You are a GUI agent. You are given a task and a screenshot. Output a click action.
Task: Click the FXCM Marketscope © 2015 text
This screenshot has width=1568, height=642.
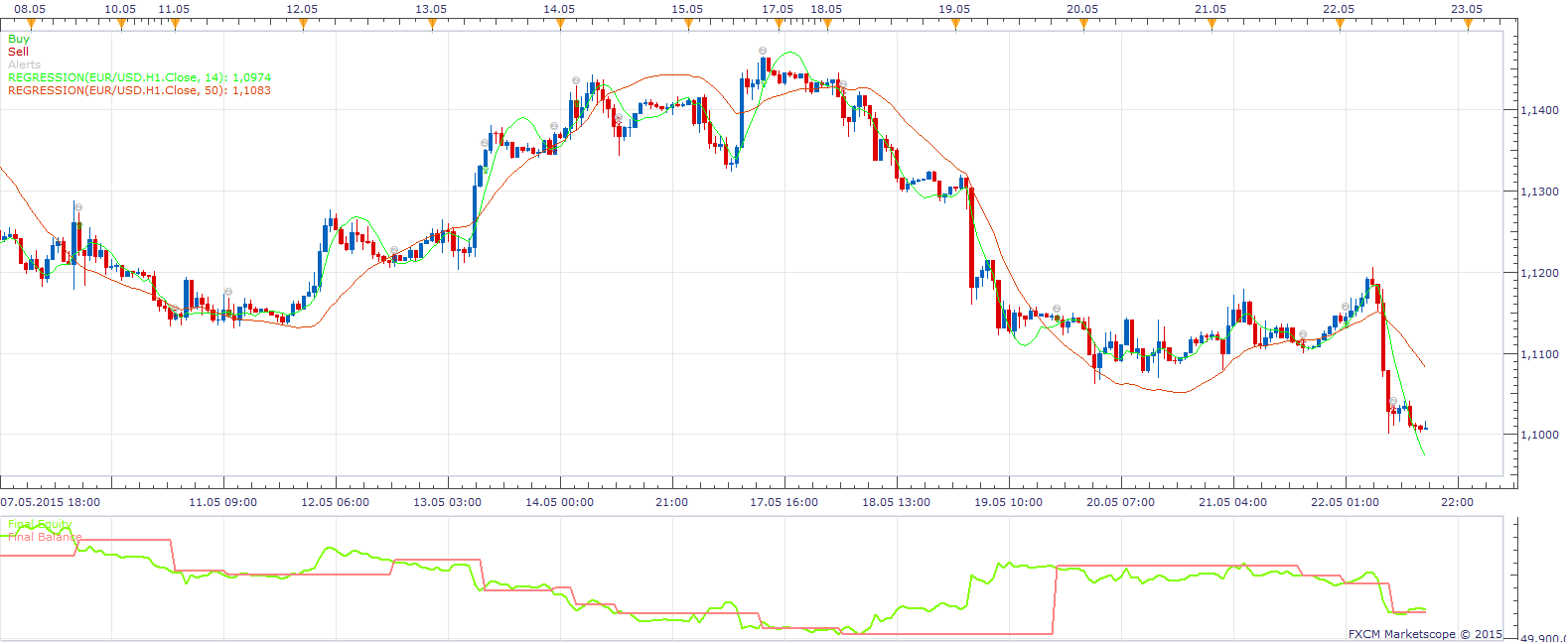[x=1426, y=634]
